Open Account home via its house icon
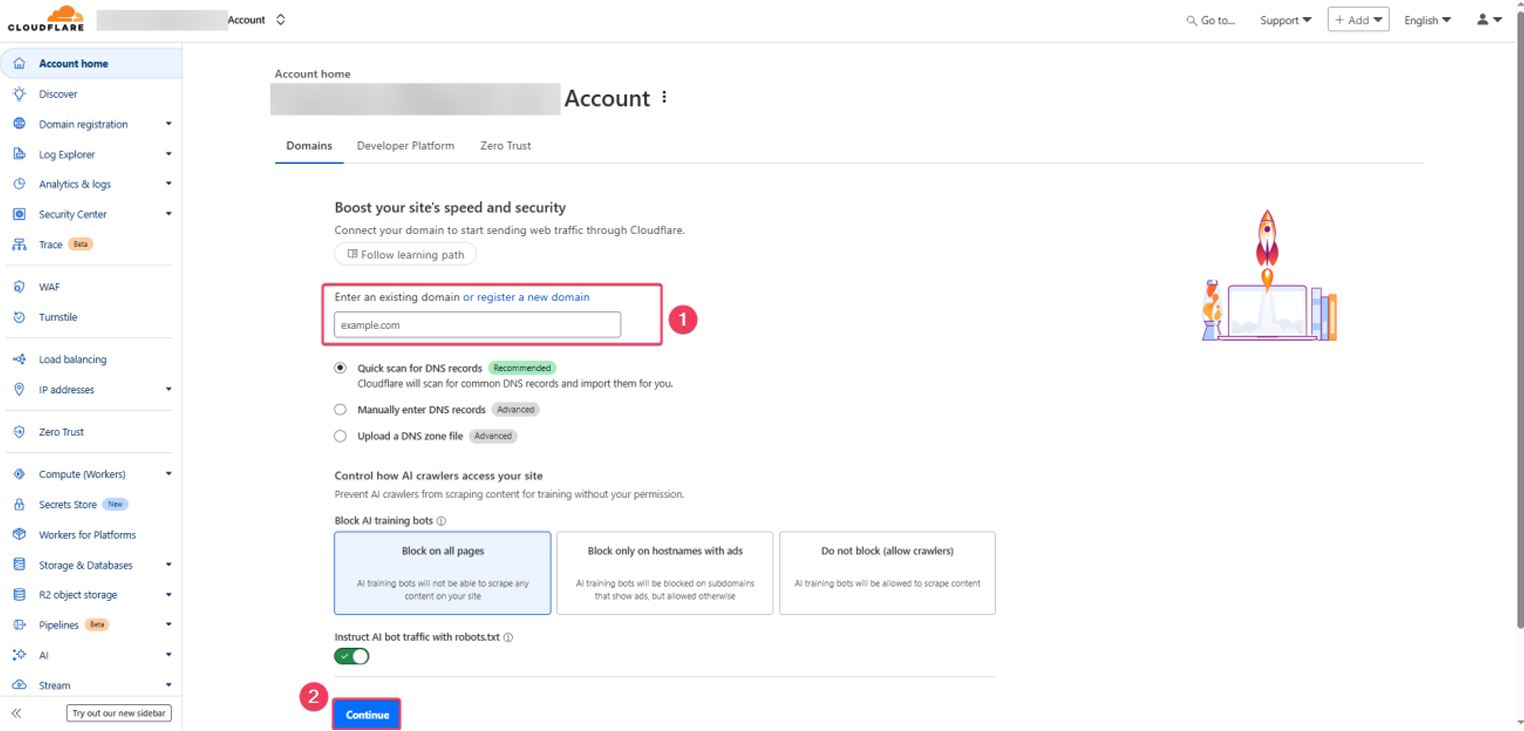Screen dimensions: 1524x731 pyautogui.click(x=19, y=64)
